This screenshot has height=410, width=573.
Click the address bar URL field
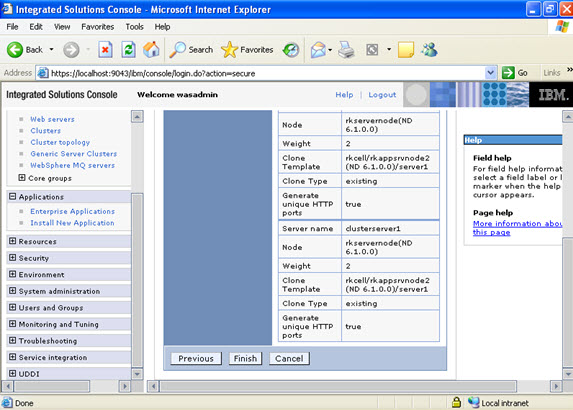pos(267,73)
